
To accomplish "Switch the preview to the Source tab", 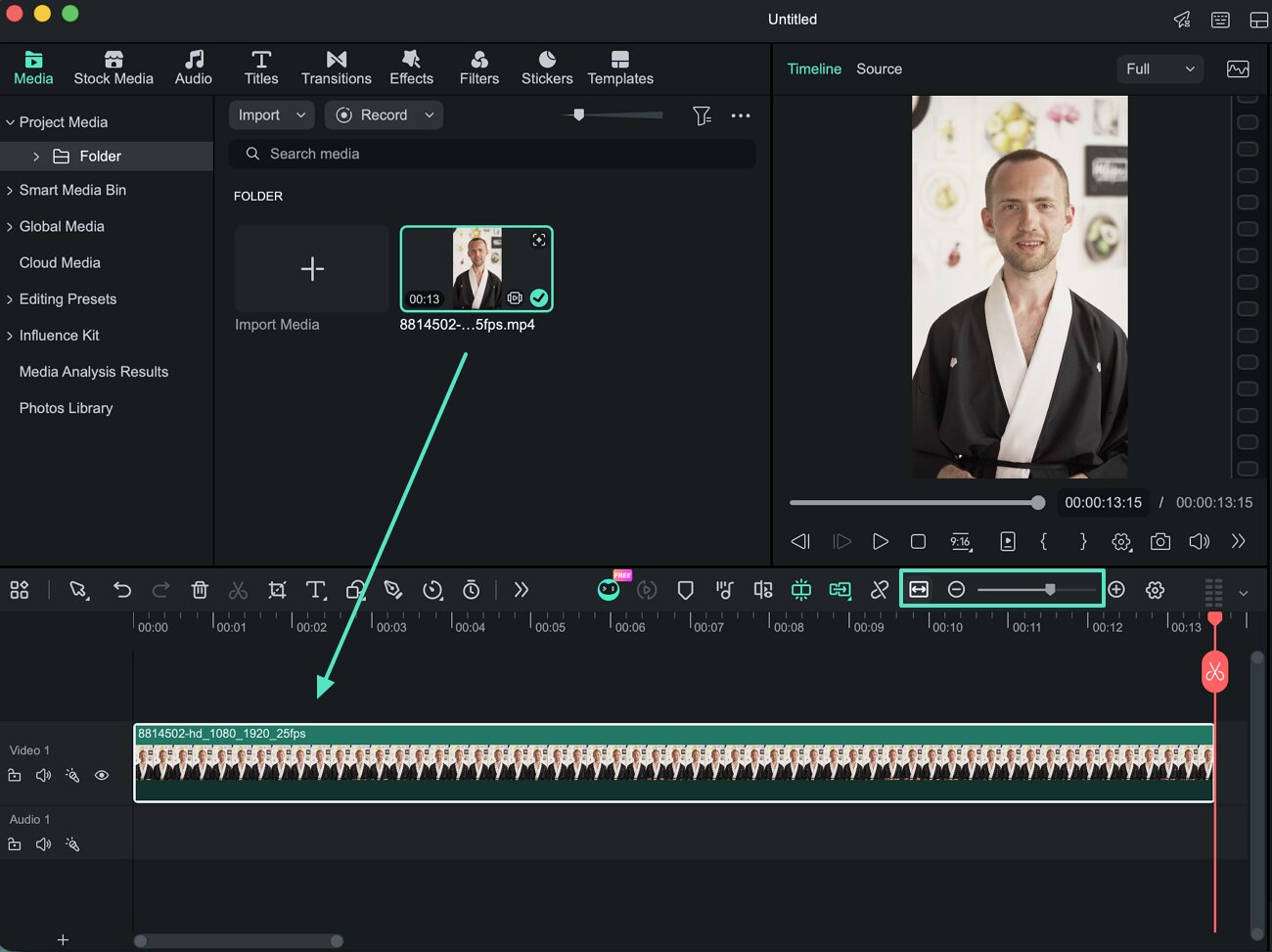I will [x=880, y=69].
